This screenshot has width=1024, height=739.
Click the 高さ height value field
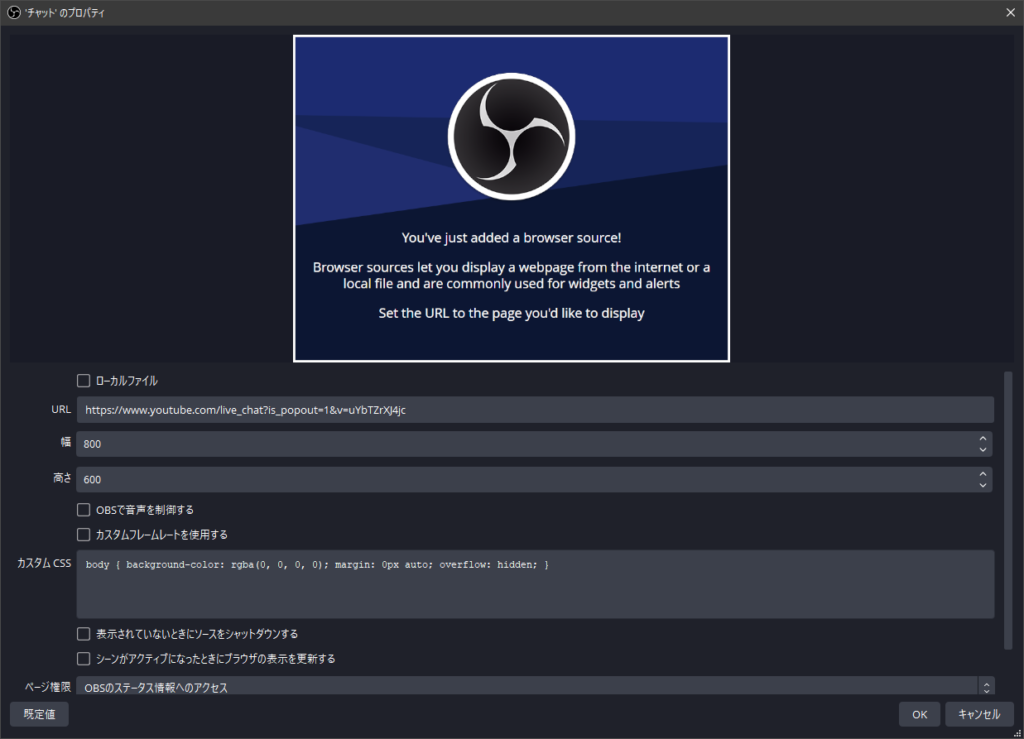point(524,480)
